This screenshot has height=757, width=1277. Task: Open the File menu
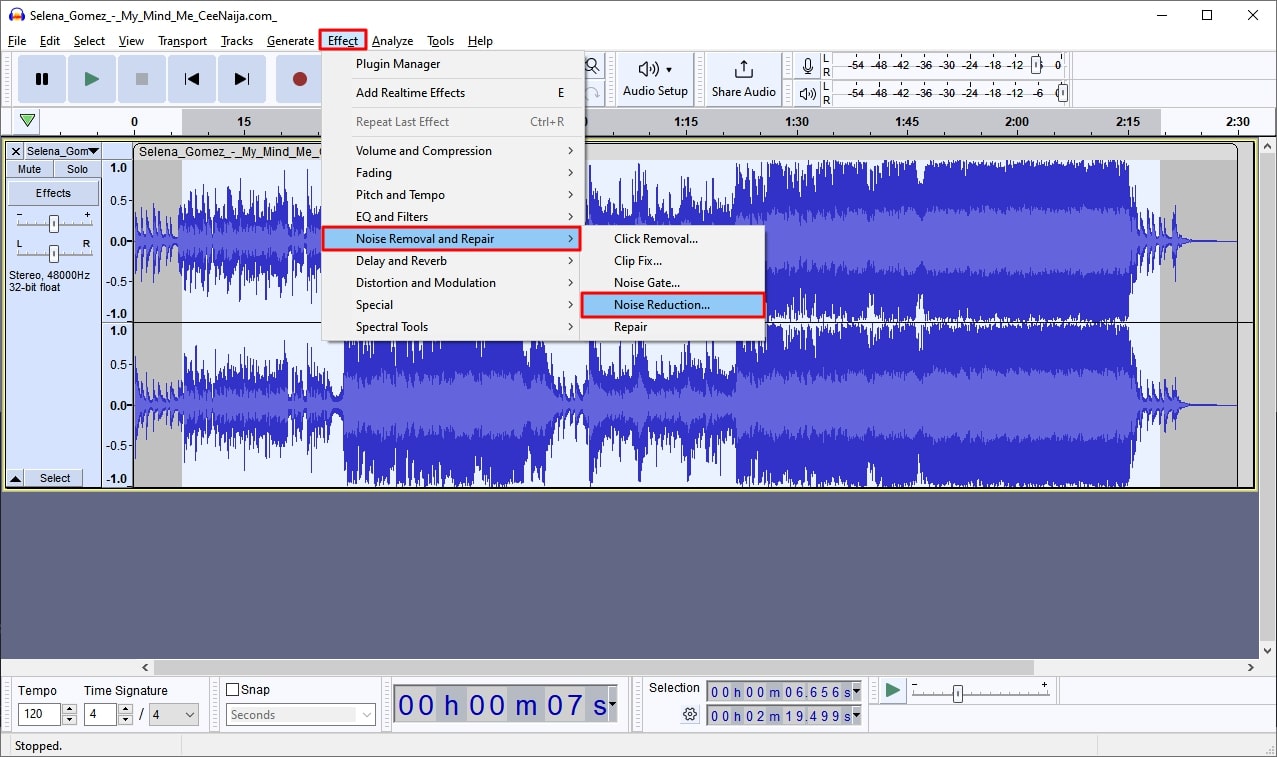(x=17, y=41)
